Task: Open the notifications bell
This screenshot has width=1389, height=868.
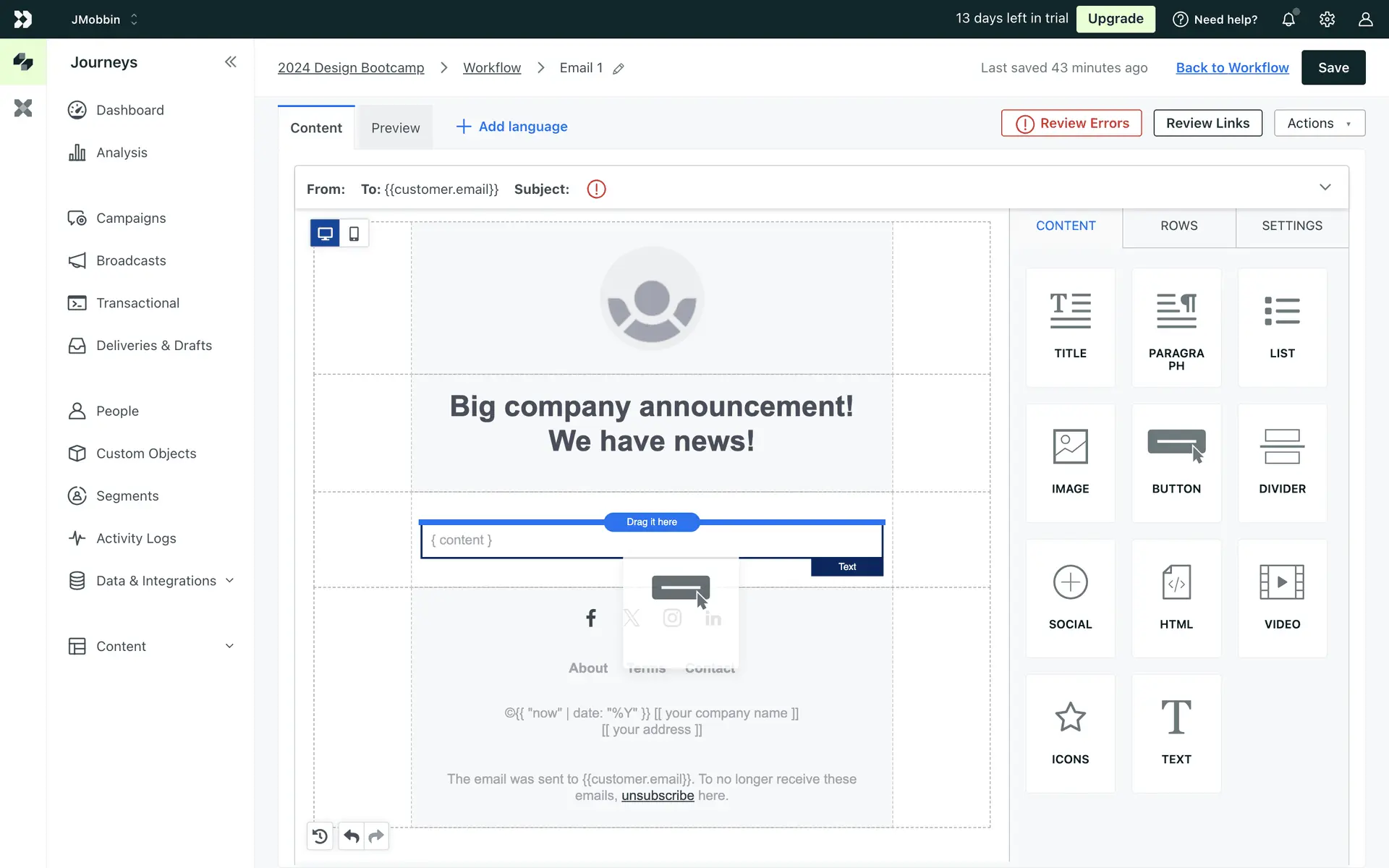Action: coord(1288,20)
